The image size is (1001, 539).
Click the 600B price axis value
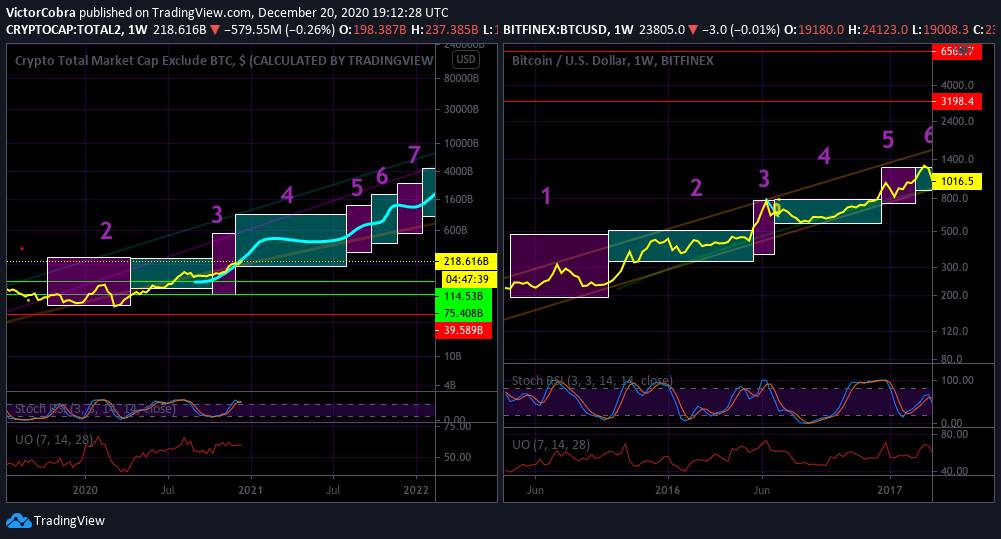click(x=456, y=230)
